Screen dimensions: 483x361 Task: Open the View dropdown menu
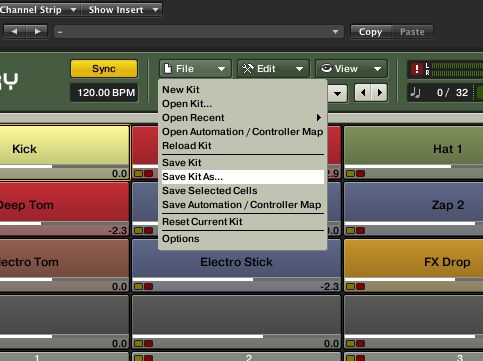click(351, 69)
